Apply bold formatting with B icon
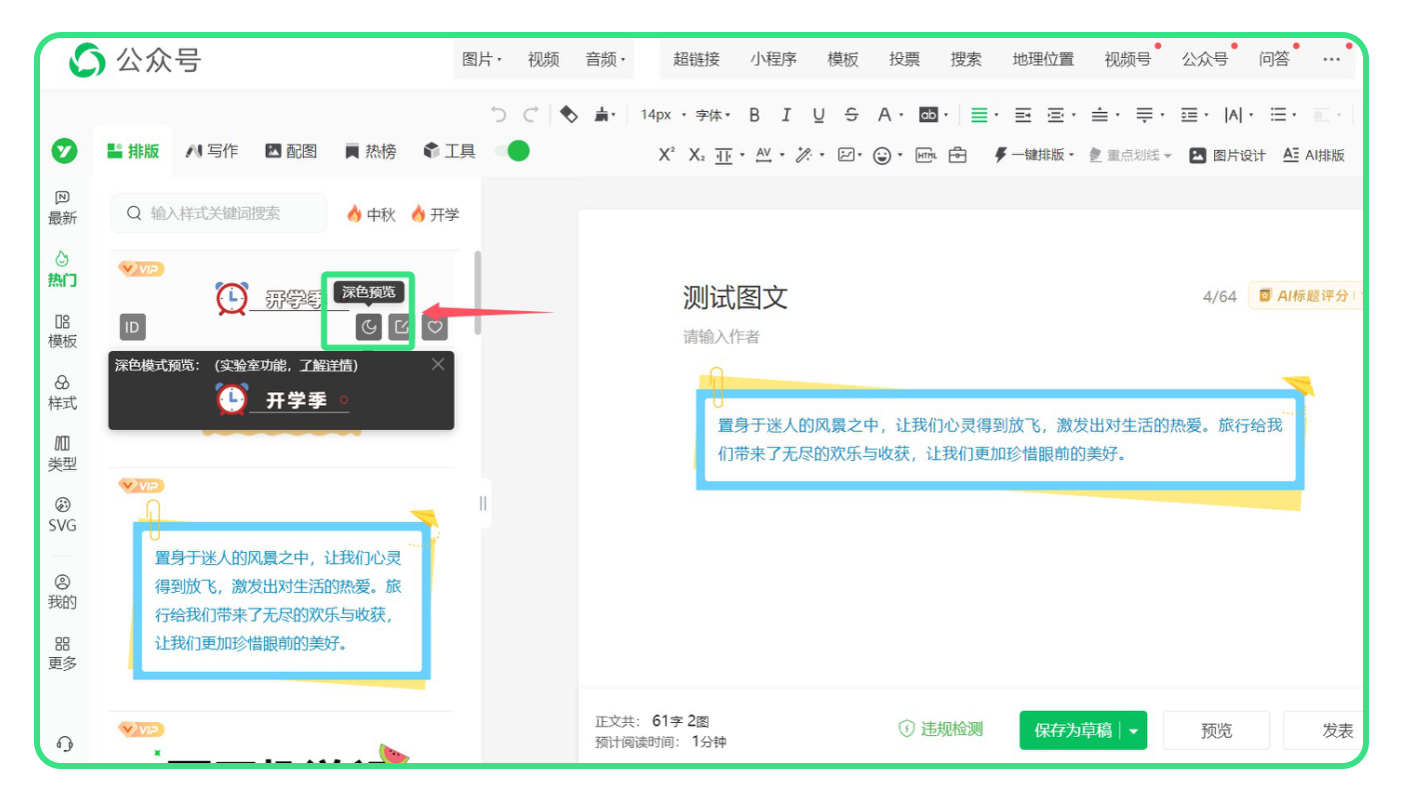The width and height of the screenshot is (1404, 801). (755, 115)
